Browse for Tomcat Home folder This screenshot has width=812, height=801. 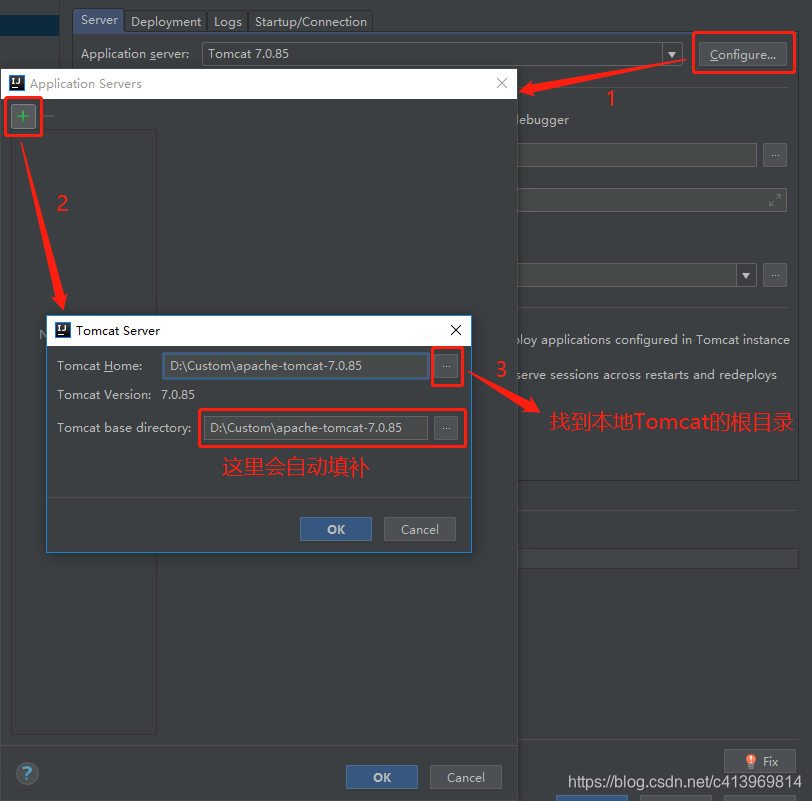(x=446, y=366)
